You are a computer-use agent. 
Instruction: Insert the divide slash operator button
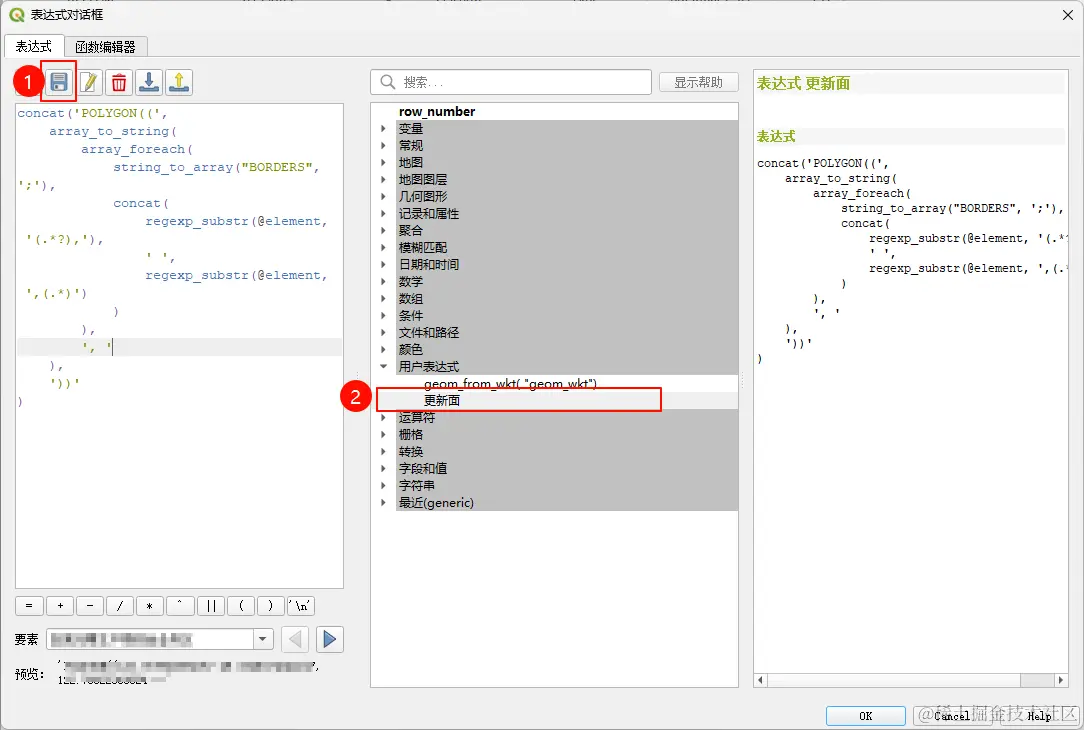click(x=120, y=606)
